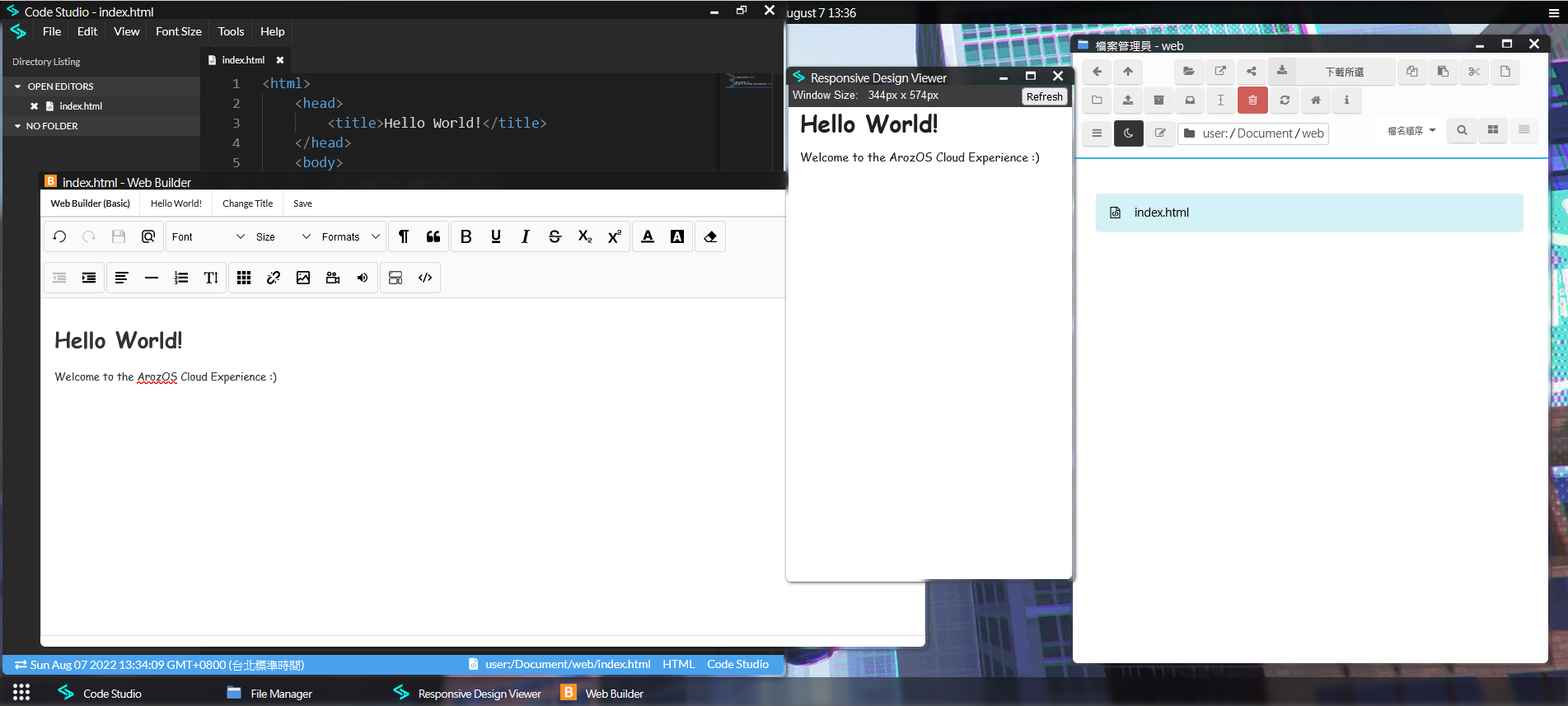
Task: Toggle italic text formatting
Action: coord(525,237)
